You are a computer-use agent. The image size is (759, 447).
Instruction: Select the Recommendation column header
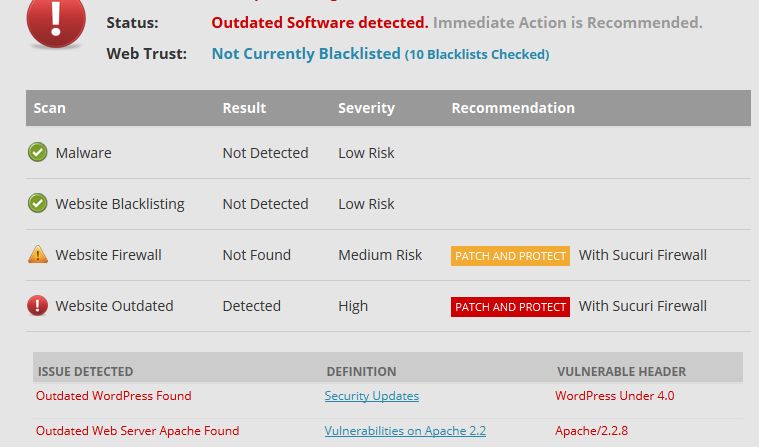513,108
